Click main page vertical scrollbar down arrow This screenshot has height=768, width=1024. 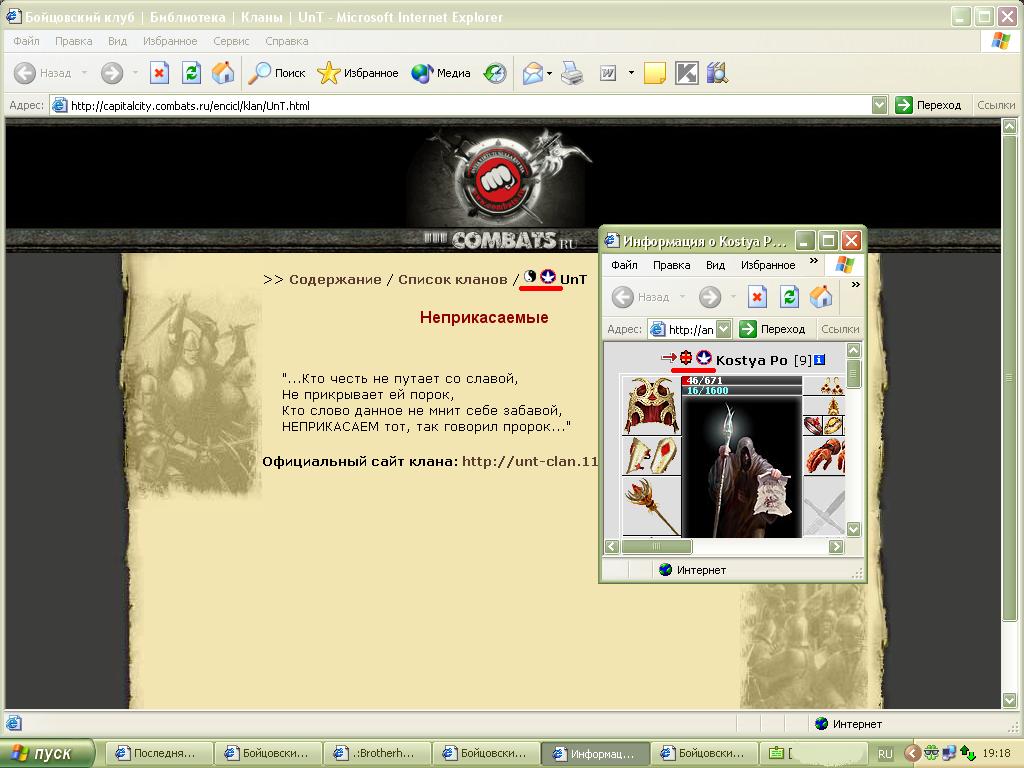pos(1009,700)
